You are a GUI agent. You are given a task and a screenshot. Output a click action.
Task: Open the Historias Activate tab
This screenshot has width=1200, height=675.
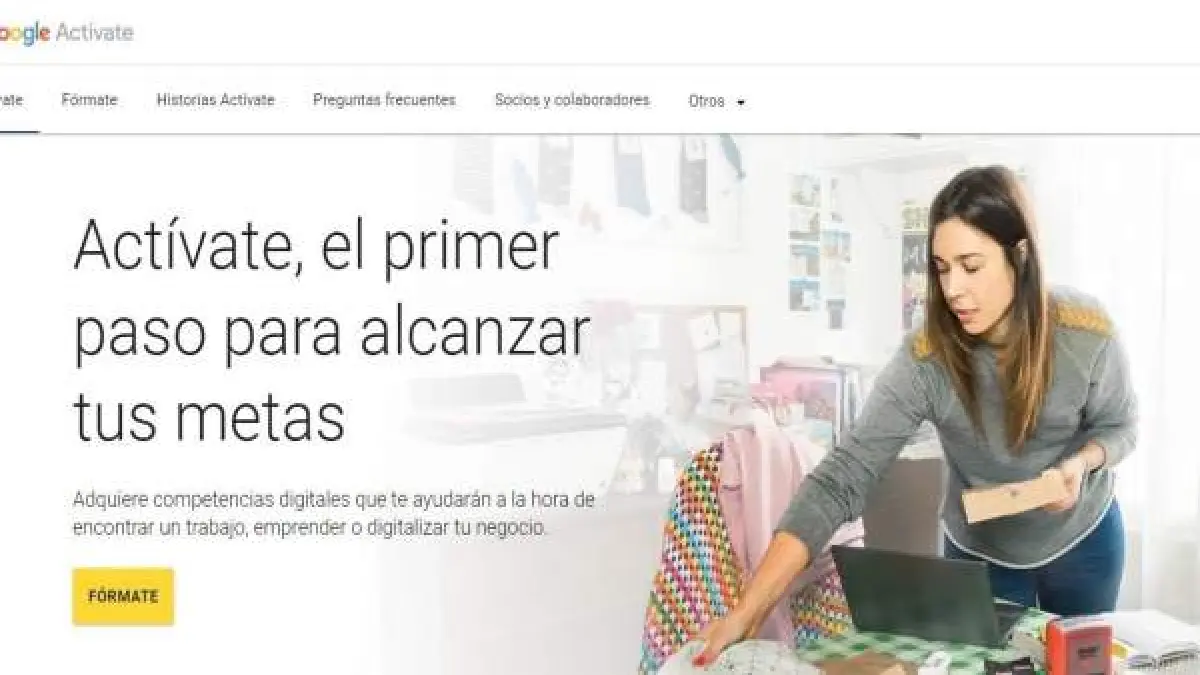coord(215,100)
